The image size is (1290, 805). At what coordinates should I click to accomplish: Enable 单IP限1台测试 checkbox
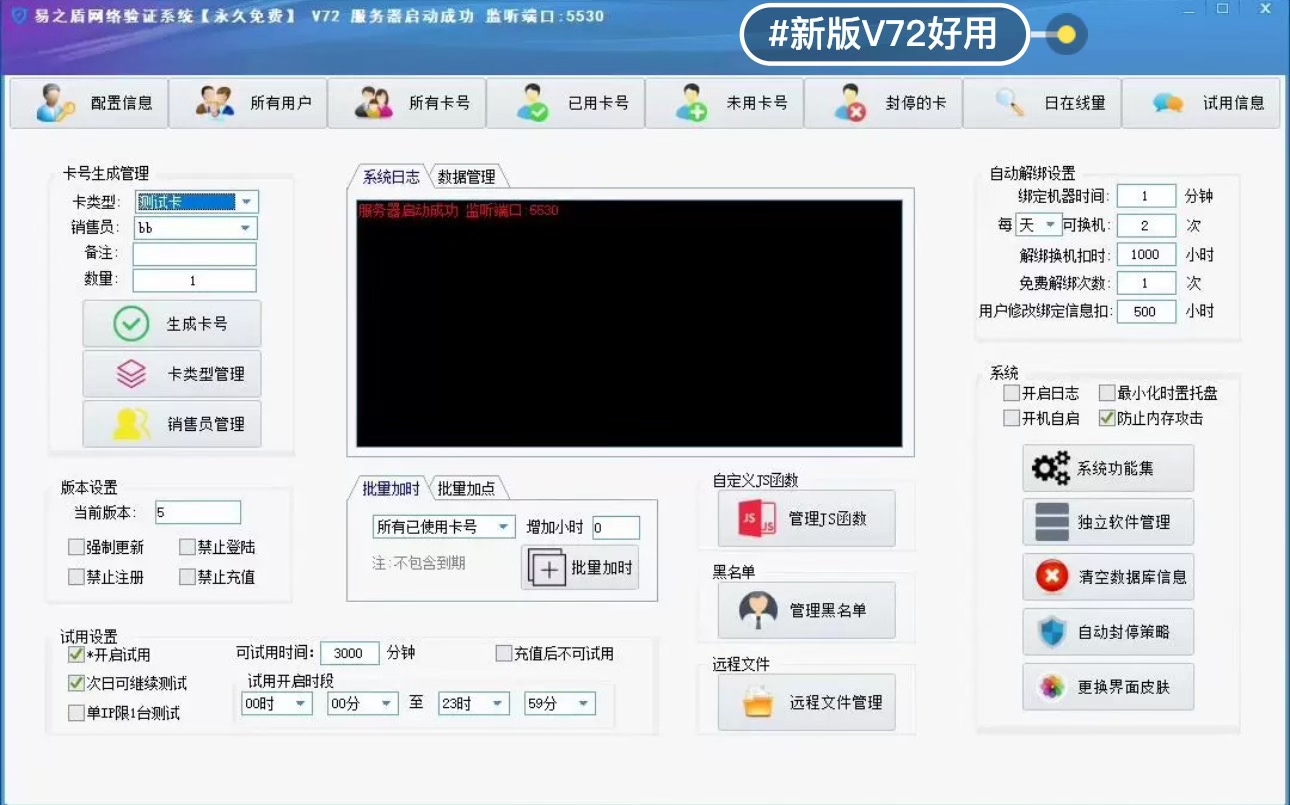(76, 713)
